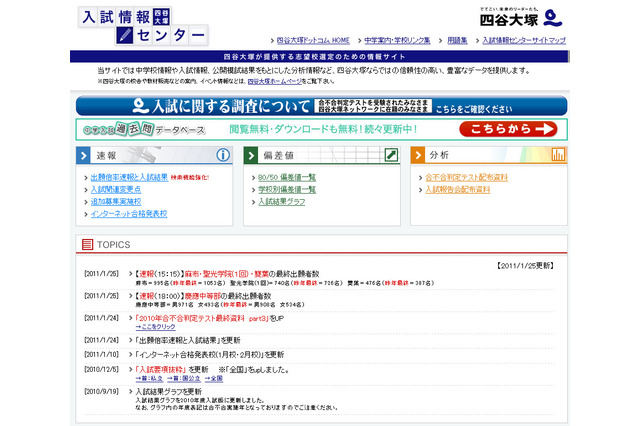The height and width of the screenshot is (426, 640).
Task: Click the 首都:私立 link under 入試要項抜粋
Action: click(x=149, y=379)
